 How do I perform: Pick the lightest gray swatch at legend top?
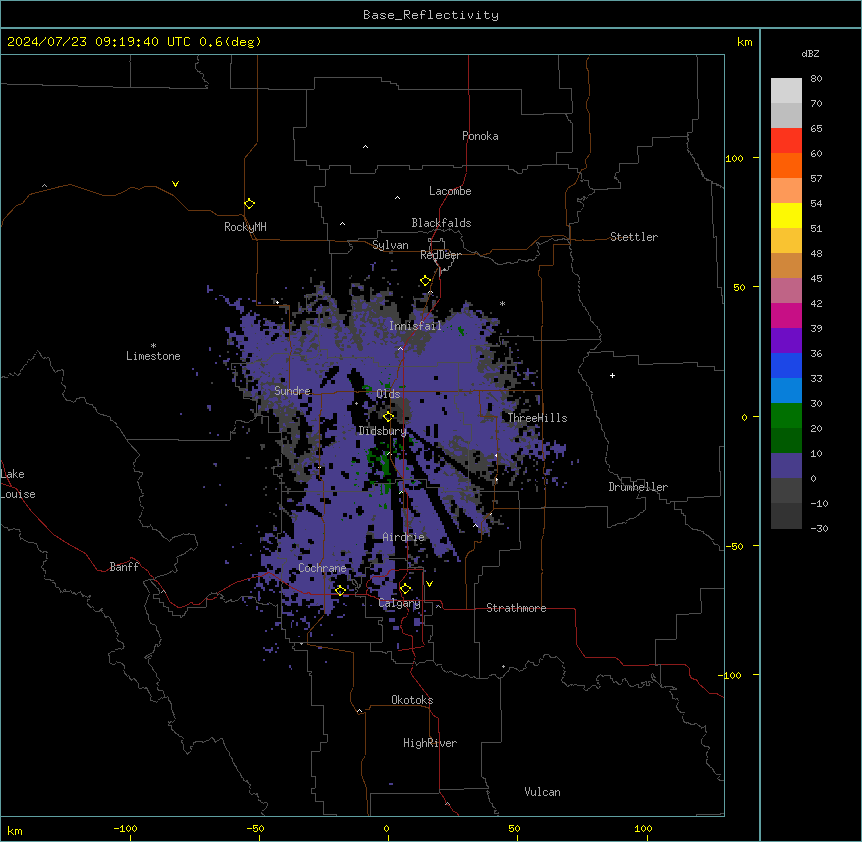[786, 91]
